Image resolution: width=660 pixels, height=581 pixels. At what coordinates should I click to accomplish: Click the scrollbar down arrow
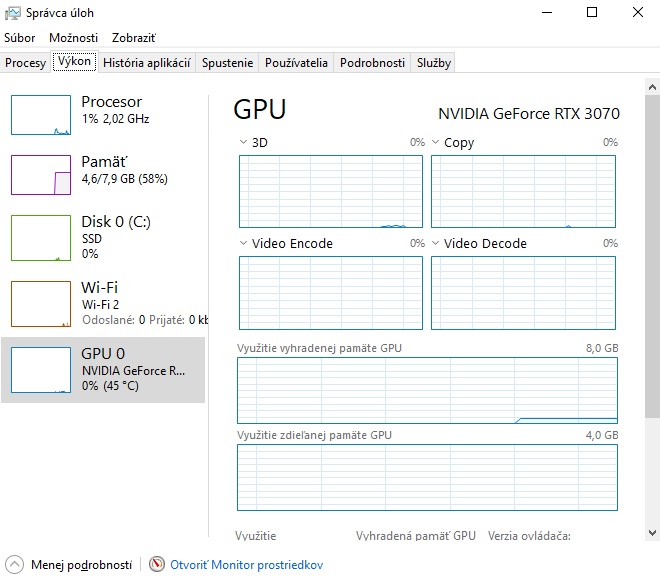coord(652,533)
